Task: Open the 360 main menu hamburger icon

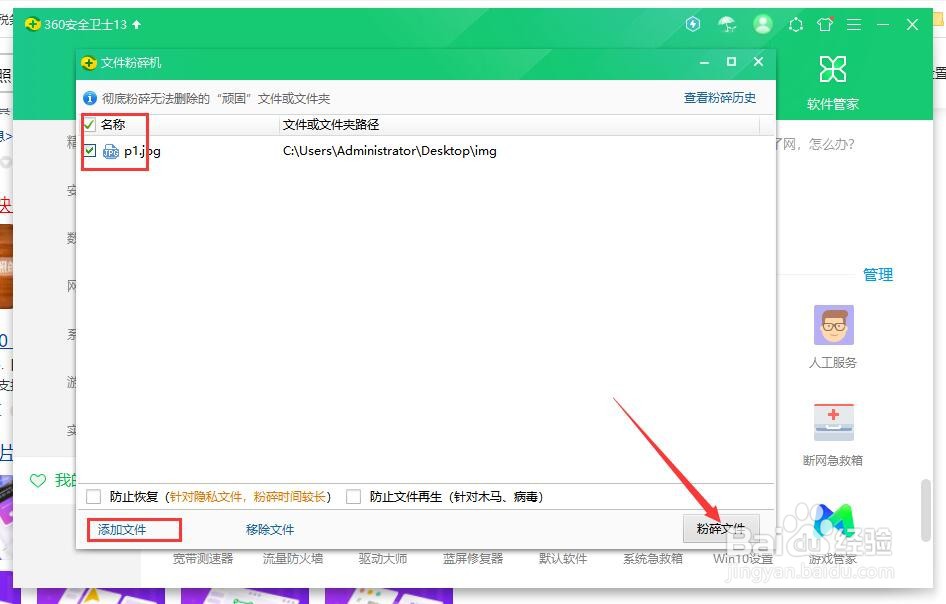Action: pyautogui.click(x=854, y=24)
